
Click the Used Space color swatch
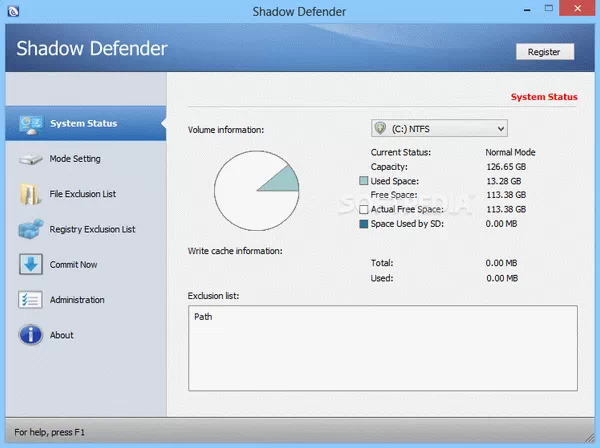(364, 181)
